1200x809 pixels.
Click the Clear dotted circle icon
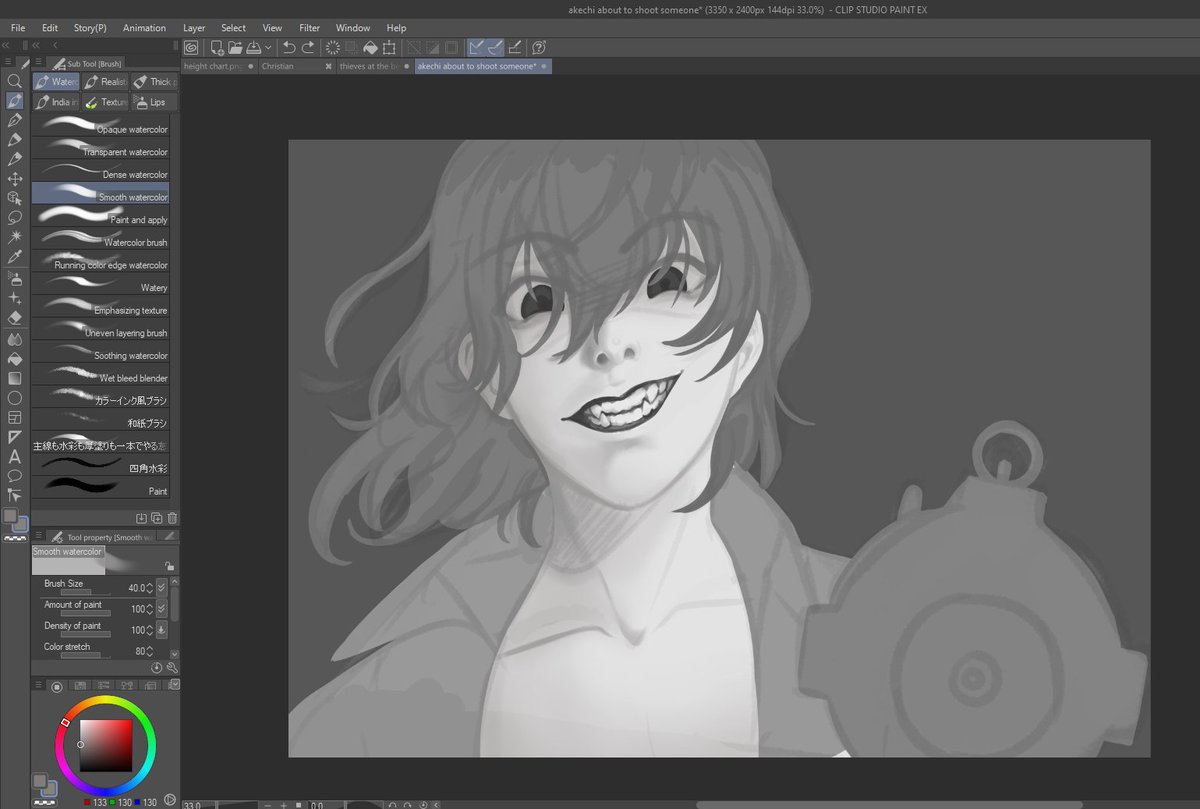[x=333, y=47]
